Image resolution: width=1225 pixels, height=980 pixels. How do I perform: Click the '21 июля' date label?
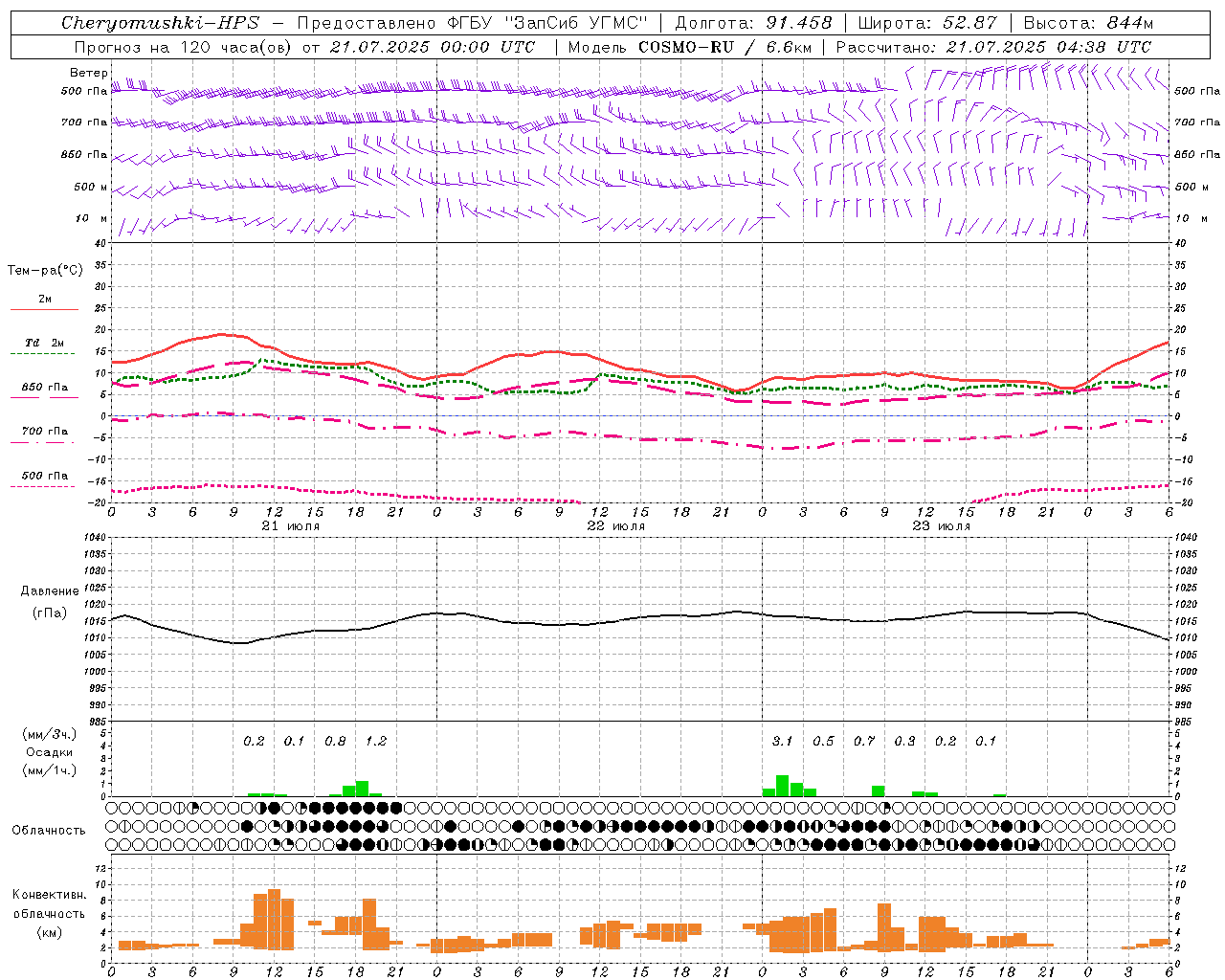click(291, 526)
